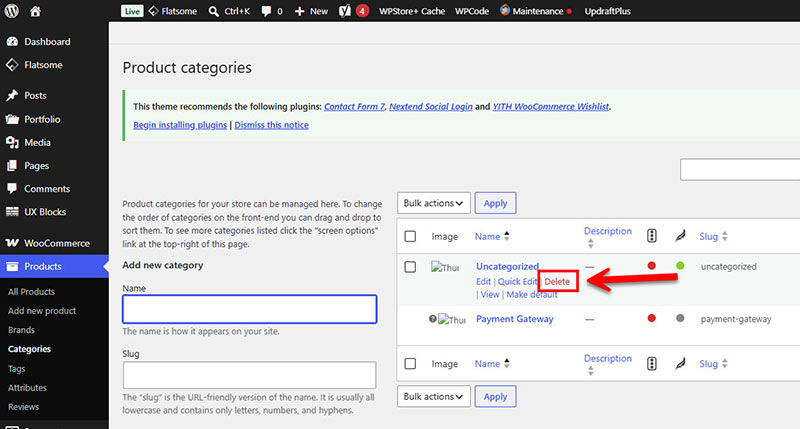Viewport: 800px width, 429px height.
Task: Open search with the magnifier icon
Action: pyautogui.click(x=213, y=11)
